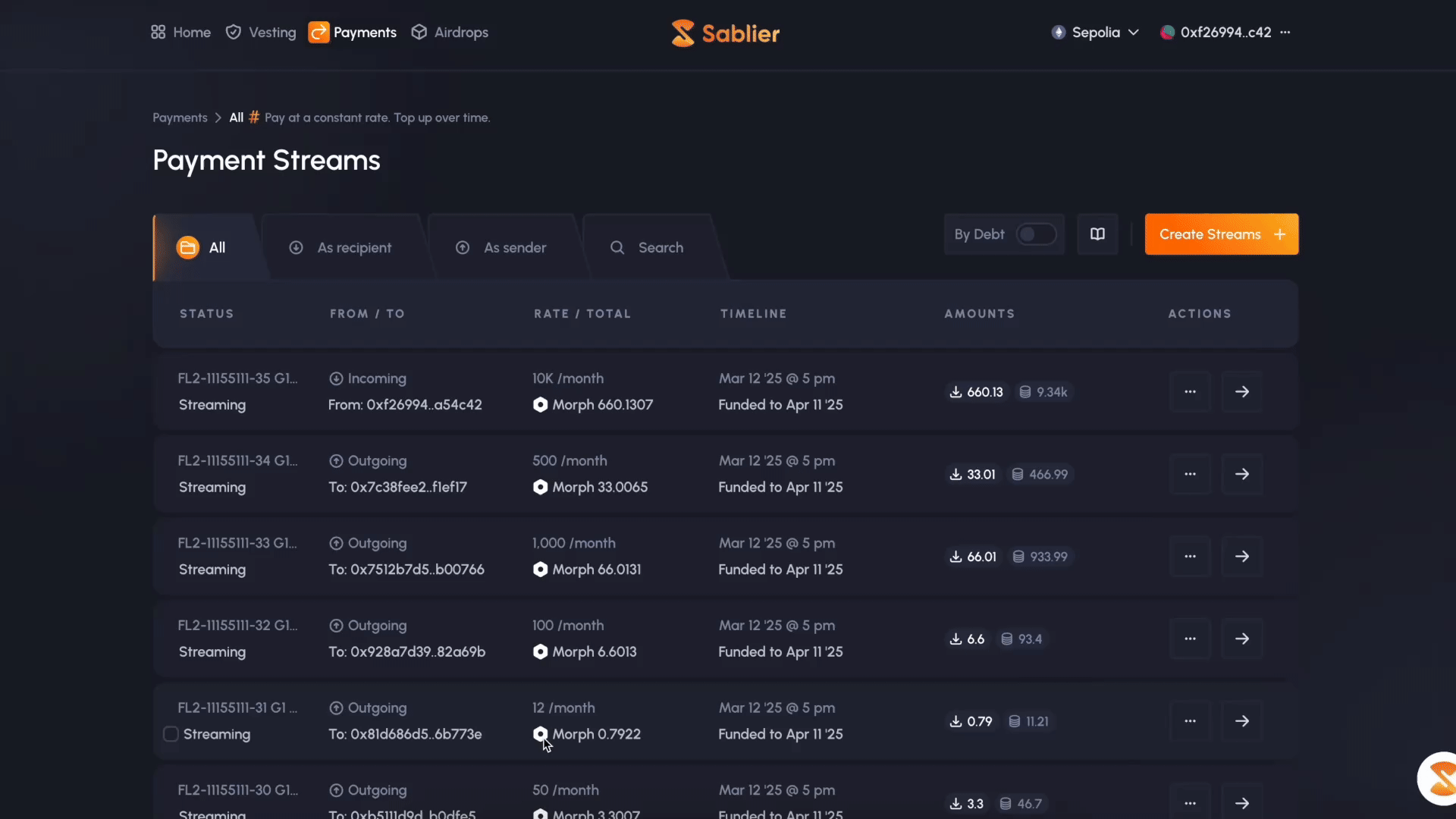Tick the checkbox on the FL2-11155111-31 stream row

pyautogui.click(x=170, y=734)
